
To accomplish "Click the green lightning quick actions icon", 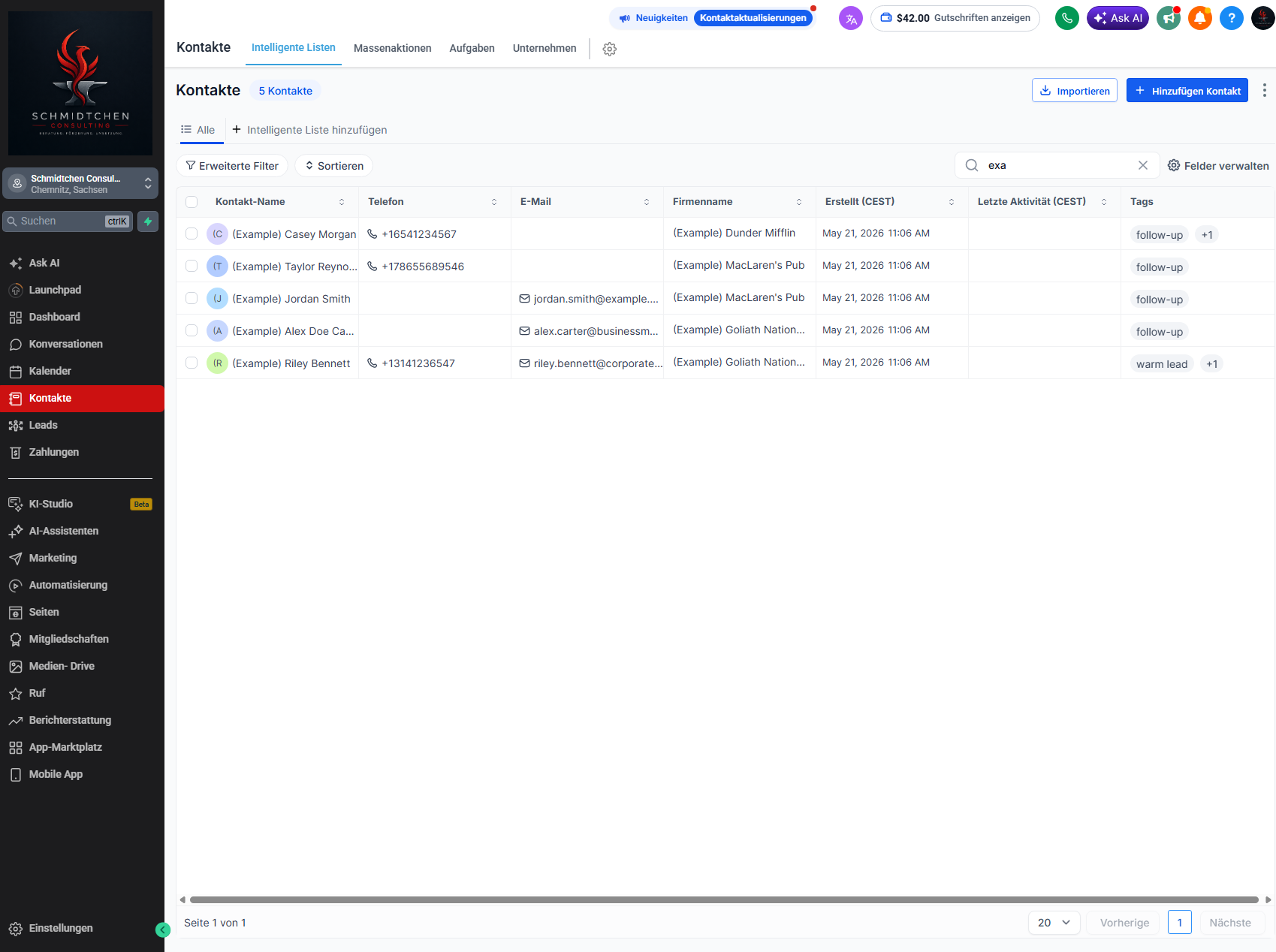I will click(x=148, y=221).
